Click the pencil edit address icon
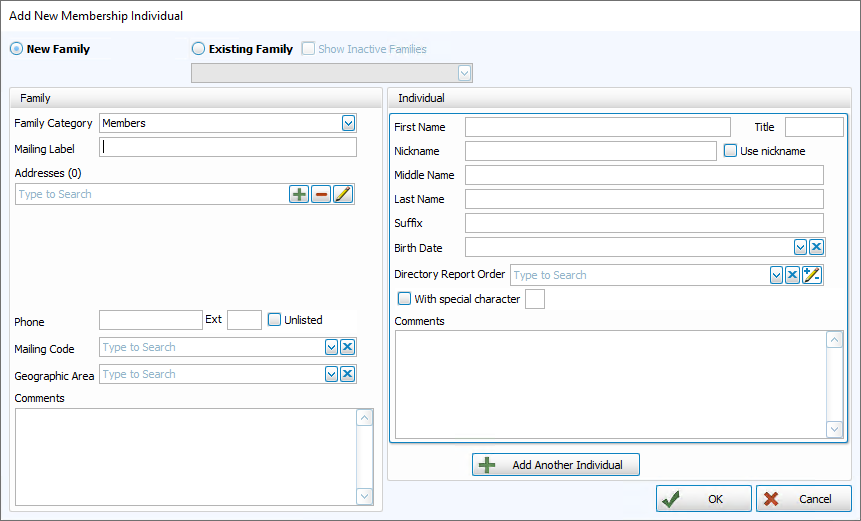The width and height of the screenshot is (861, 521). pos(343,194)
